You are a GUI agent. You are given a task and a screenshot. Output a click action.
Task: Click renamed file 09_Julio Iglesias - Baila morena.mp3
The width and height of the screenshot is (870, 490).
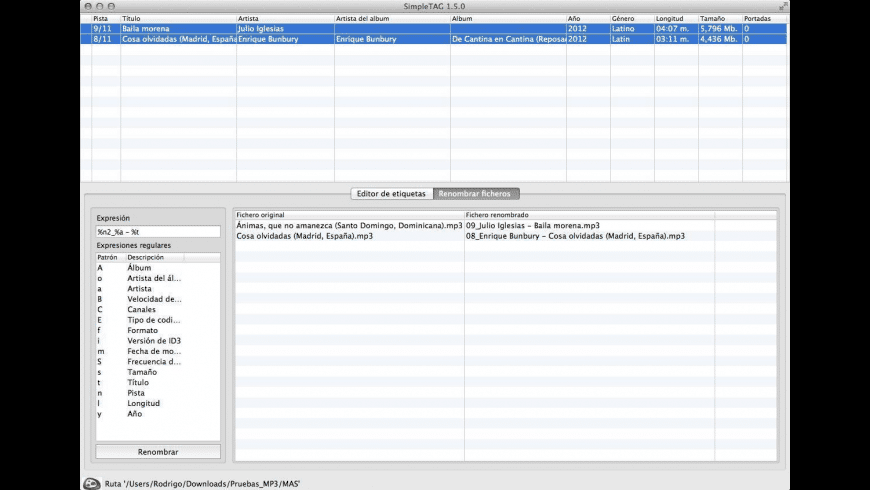533,225
